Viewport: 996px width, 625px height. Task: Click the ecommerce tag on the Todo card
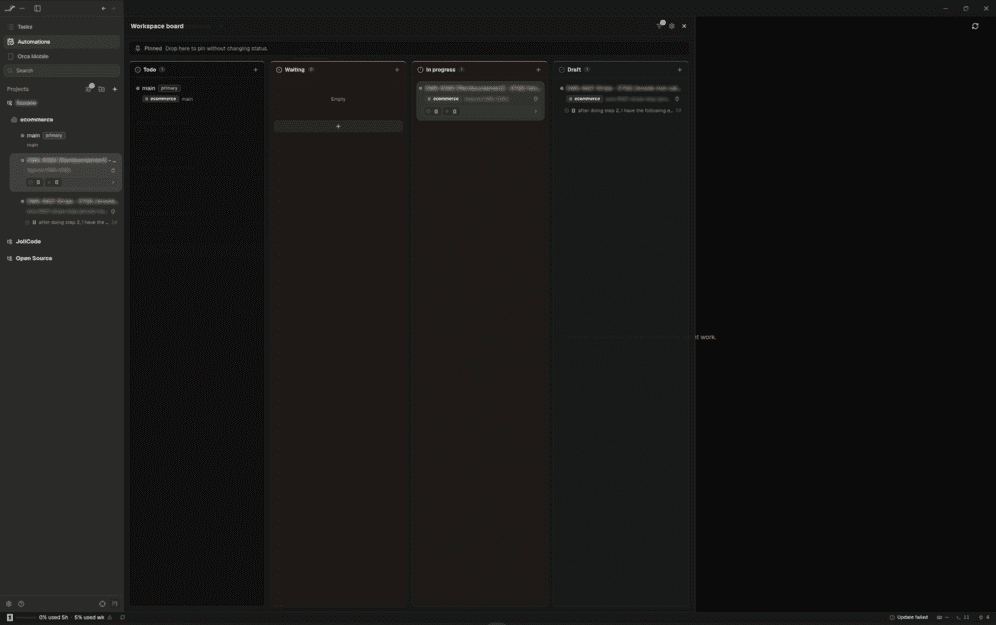tap(161, 99)
